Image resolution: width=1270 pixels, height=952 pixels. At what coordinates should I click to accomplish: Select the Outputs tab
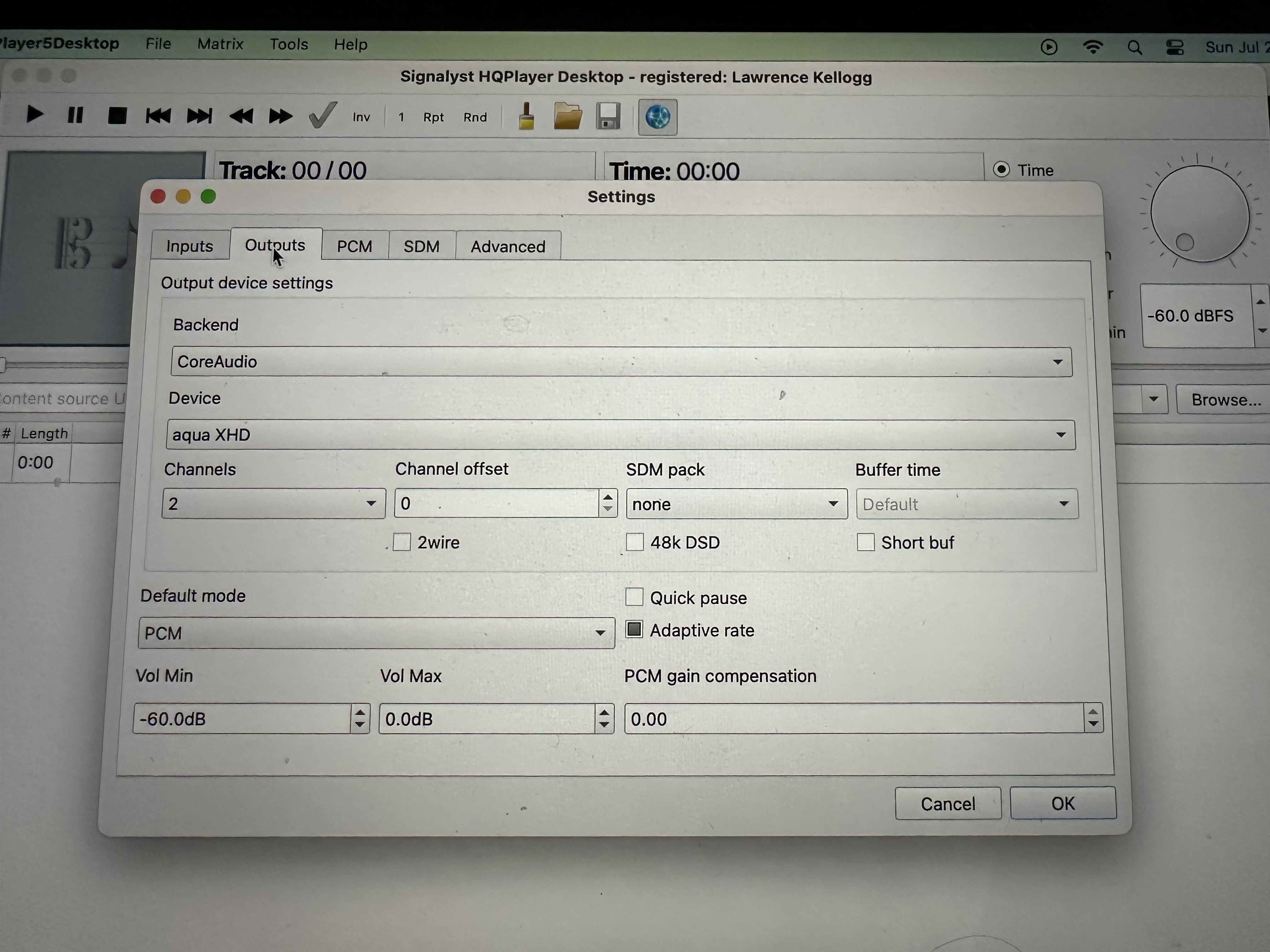tap(275, 245)
